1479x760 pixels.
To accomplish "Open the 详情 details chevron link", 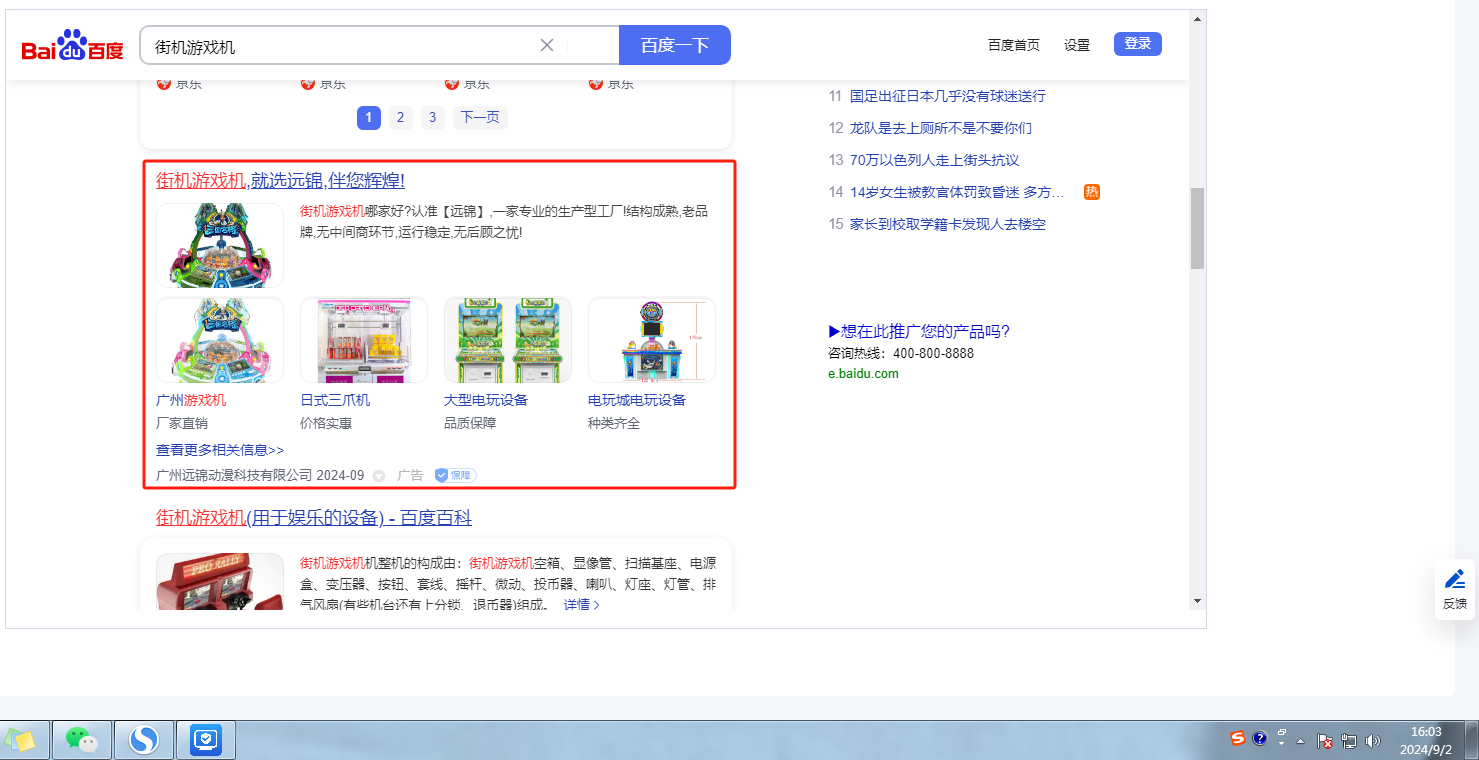I will point(581,605).
